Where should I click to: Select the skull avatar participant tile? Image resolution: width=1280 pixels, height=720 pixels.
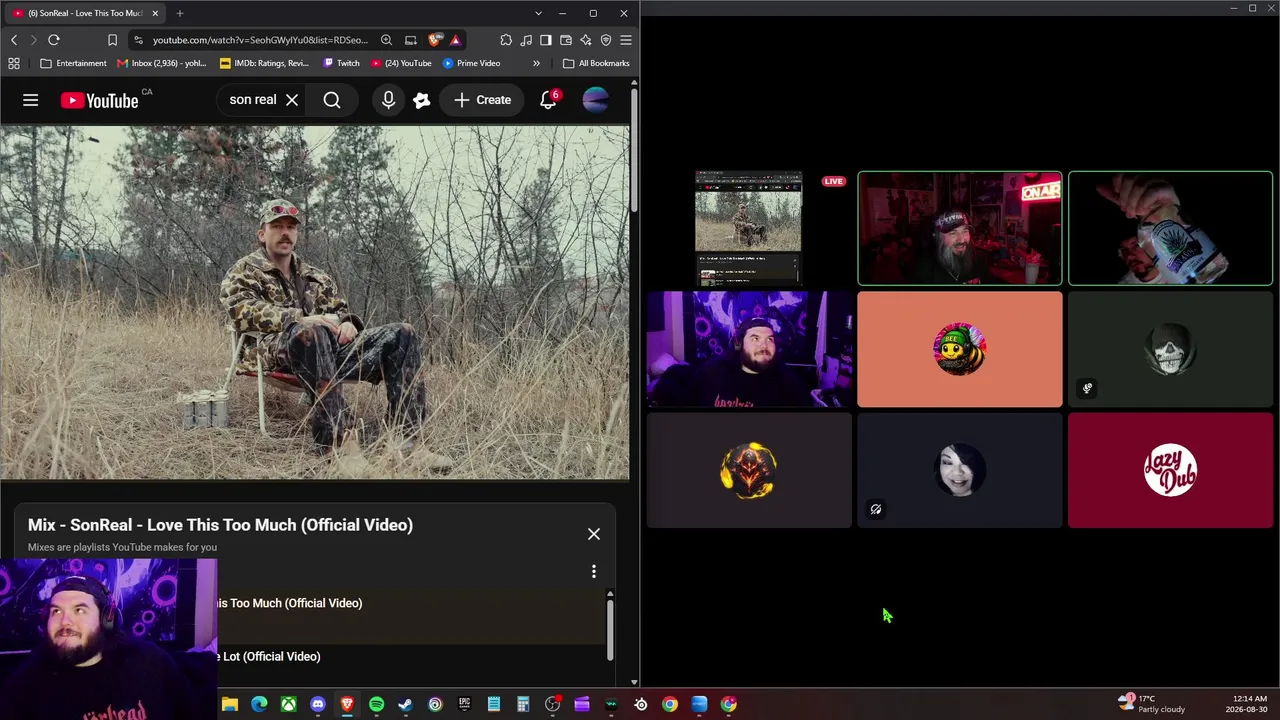click(x=1170, y=350)
